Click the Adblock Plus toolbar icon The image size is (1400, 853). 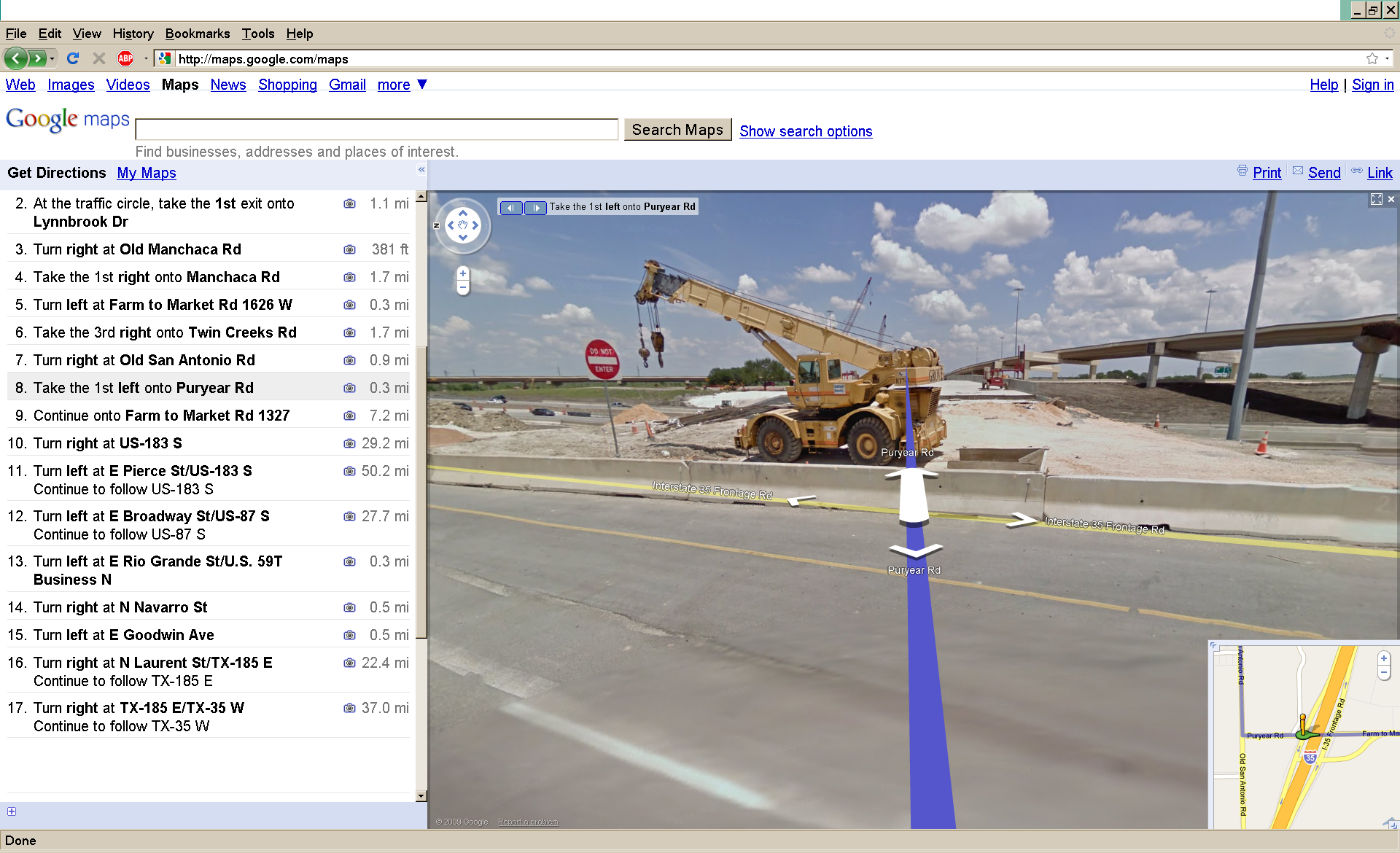(125, 58)
